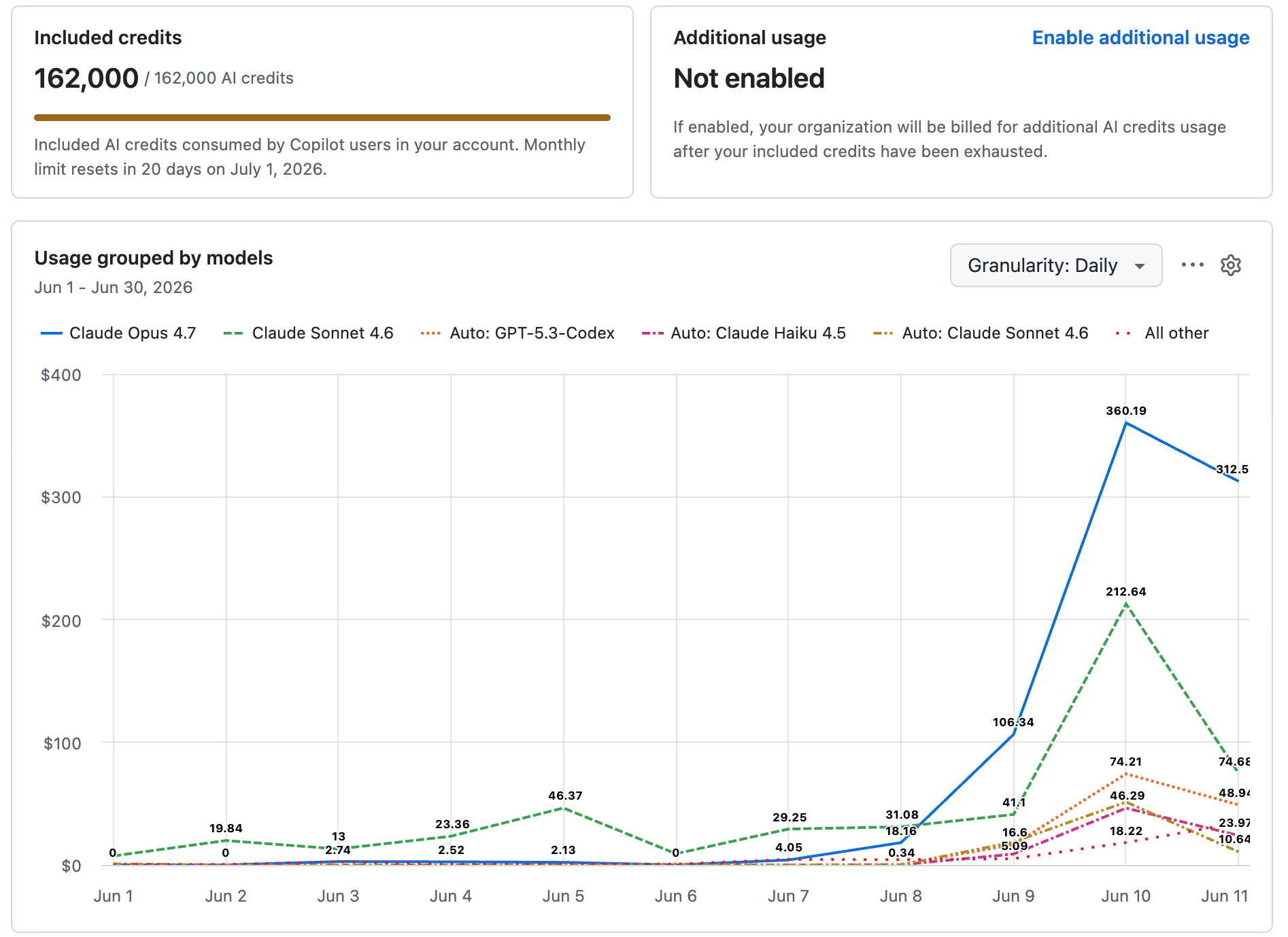Click the Jun 1 axis label

click(113, 896)
